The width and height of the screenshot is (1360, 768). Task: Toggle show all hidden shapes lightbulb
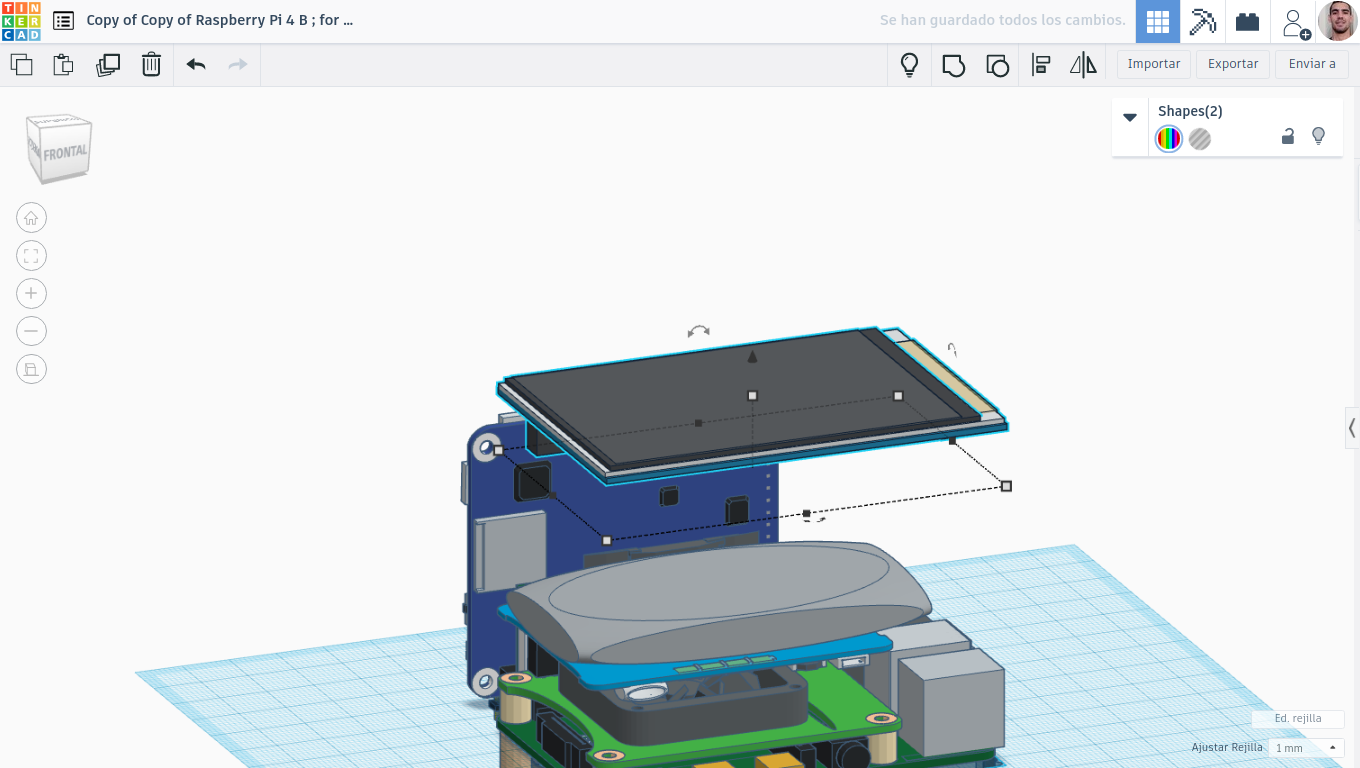909,65
